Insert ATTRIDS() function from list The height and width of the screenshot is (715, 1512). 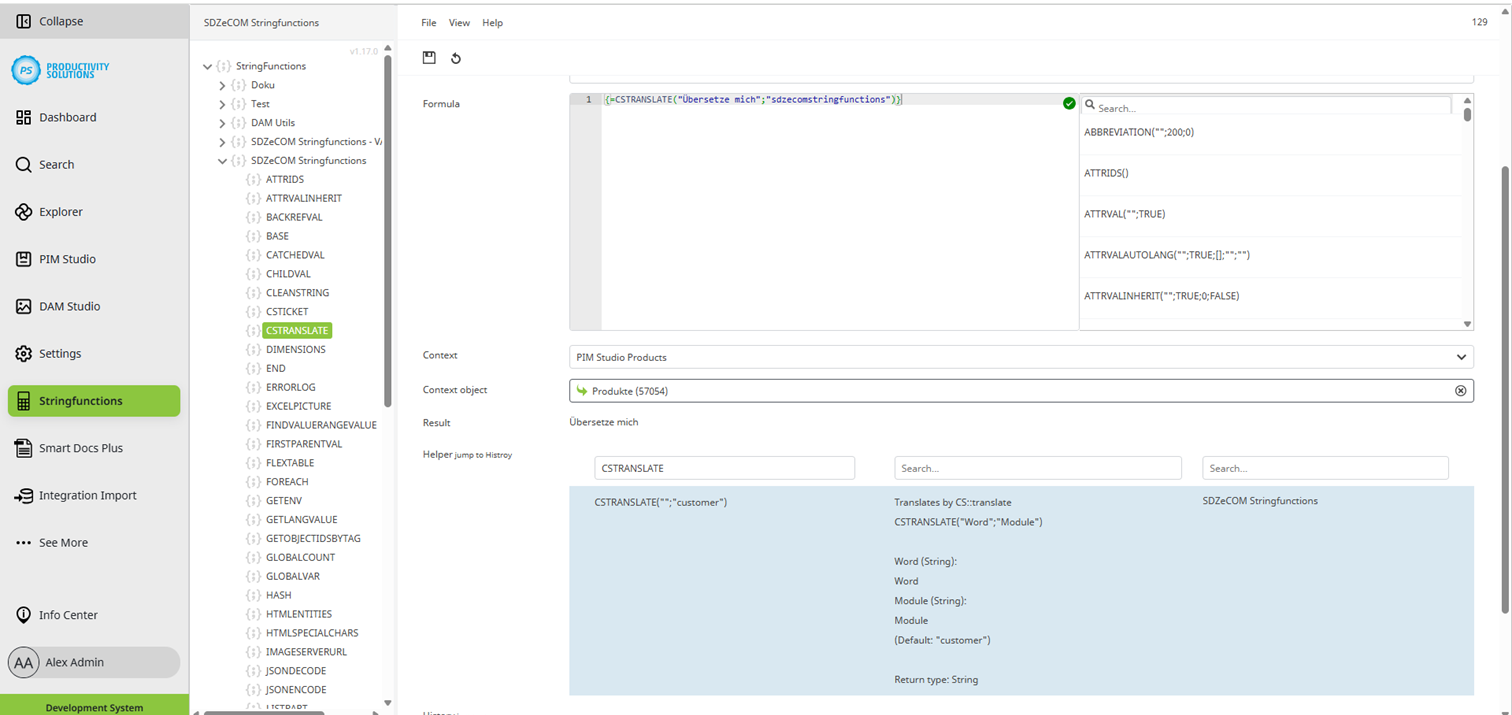click(x=1106, y=173)
